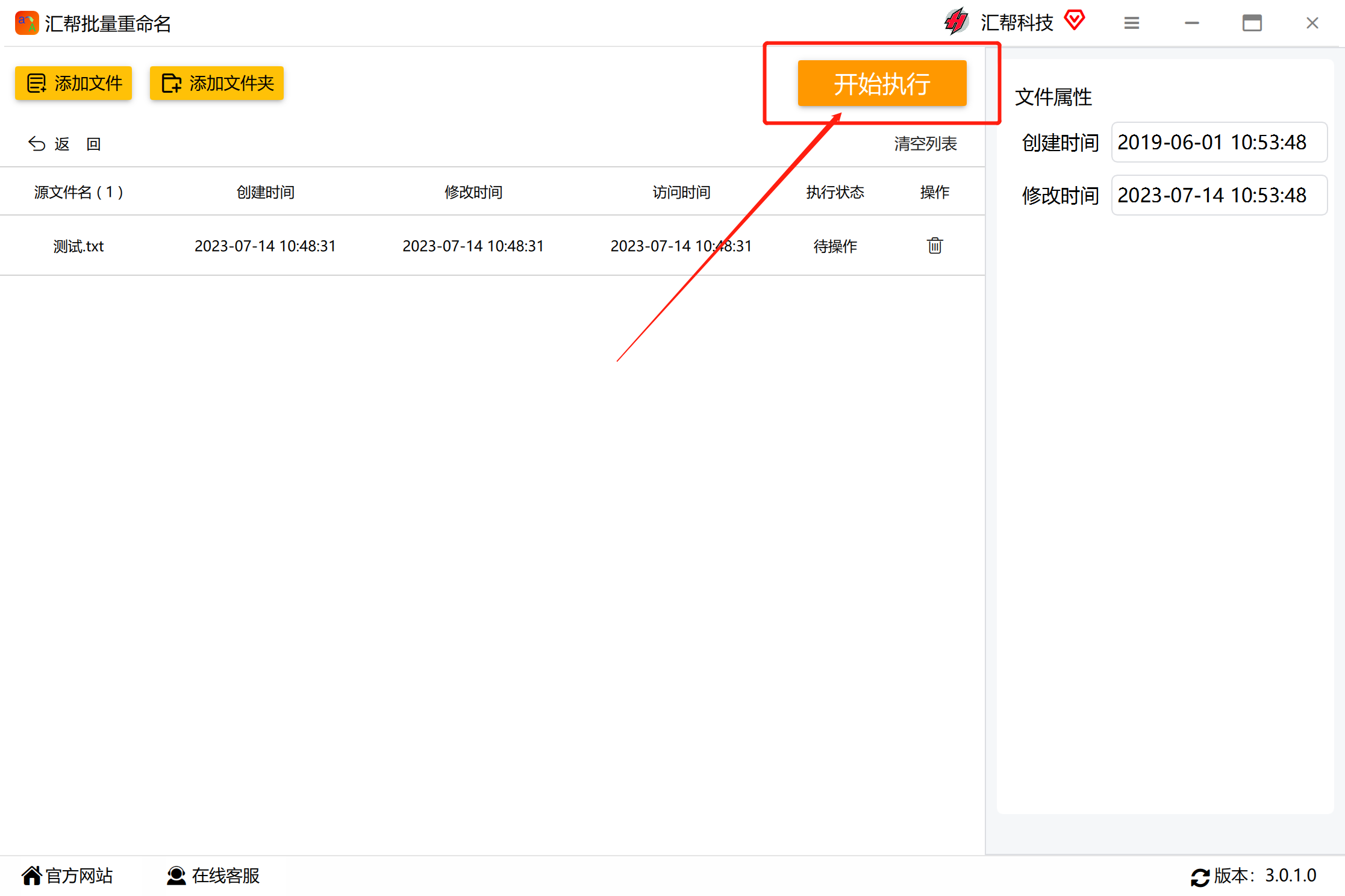1345x896 pixels.
Task: Delete the 测试.txt row with trash icon
Action: (x=934, y=246)
